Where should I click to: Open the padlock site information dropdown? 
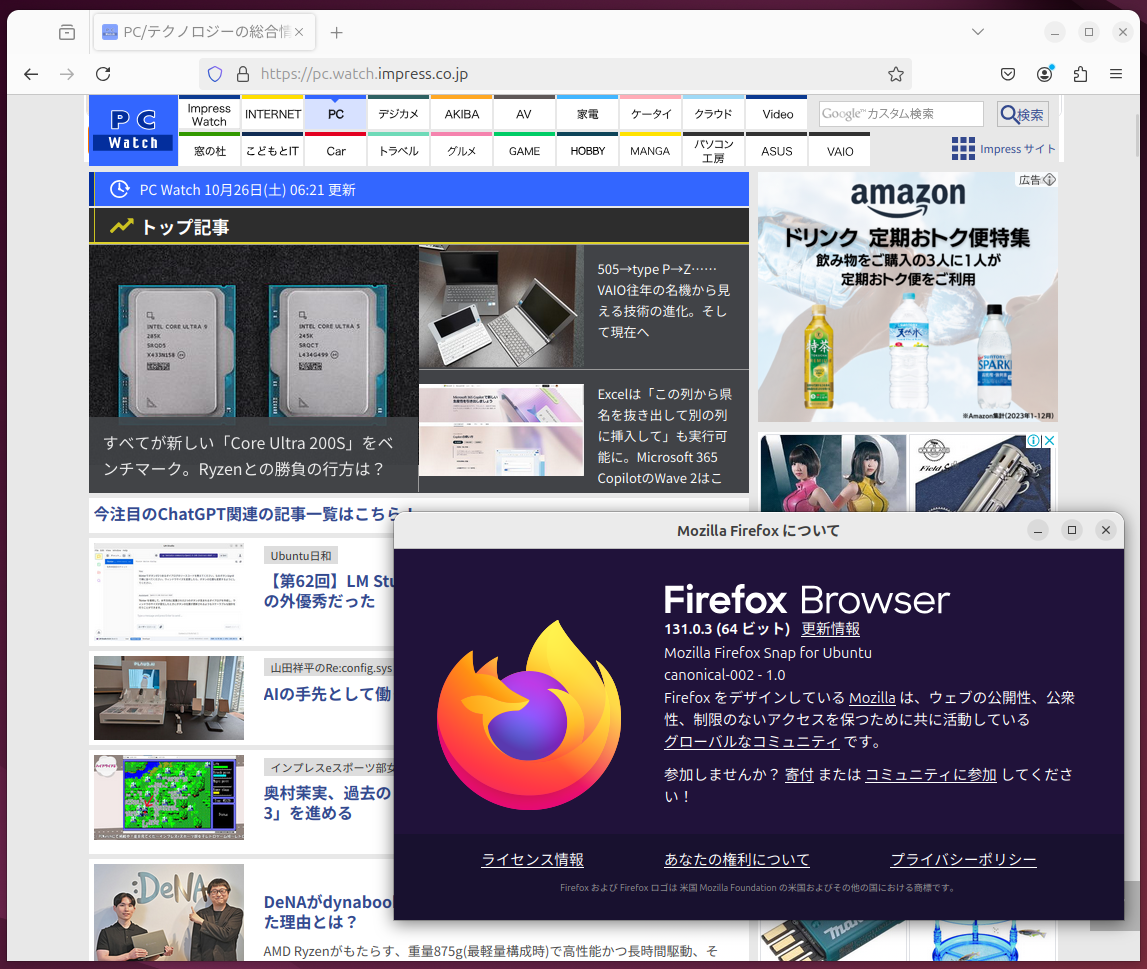pyautogui.click(x=242, y=73)
